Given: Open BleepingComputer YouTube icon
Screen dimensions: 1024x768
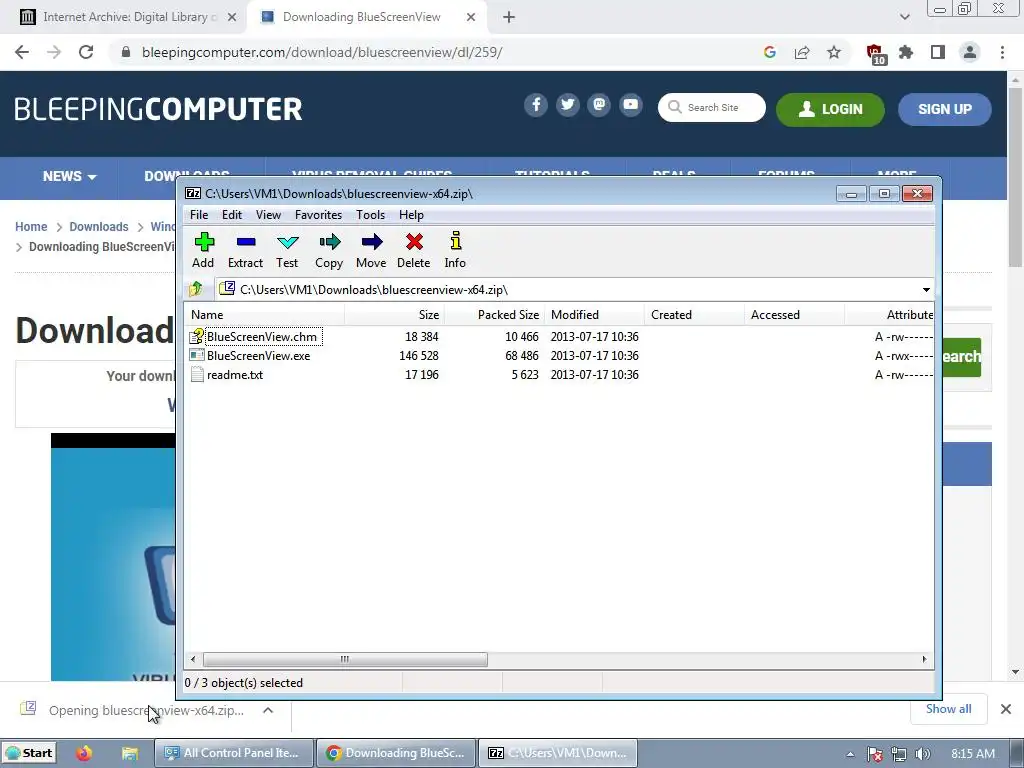Looking at the screenshot, I should [x=631, y=105].
